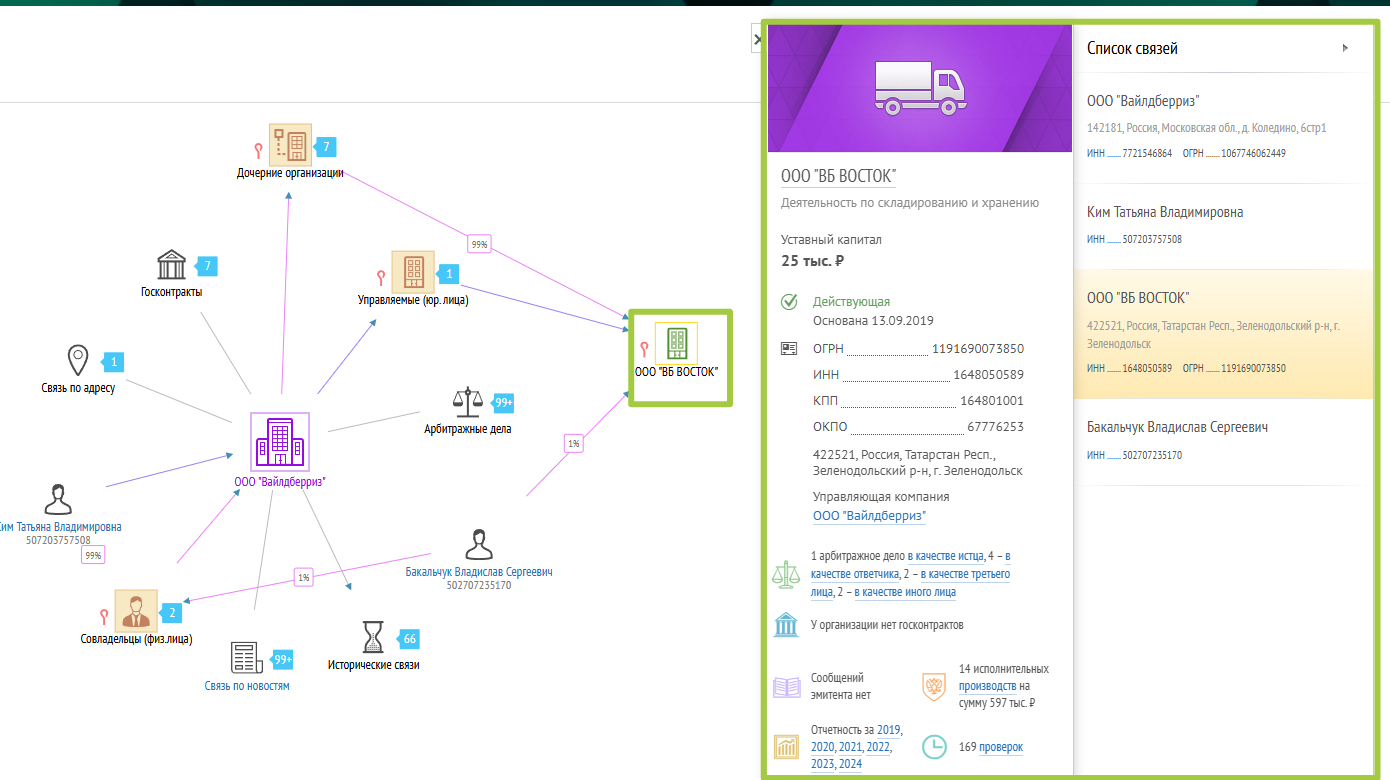Click the green scales icon by arbitration summary
The width and height of the screenshot is (1390, 780).
786,574
